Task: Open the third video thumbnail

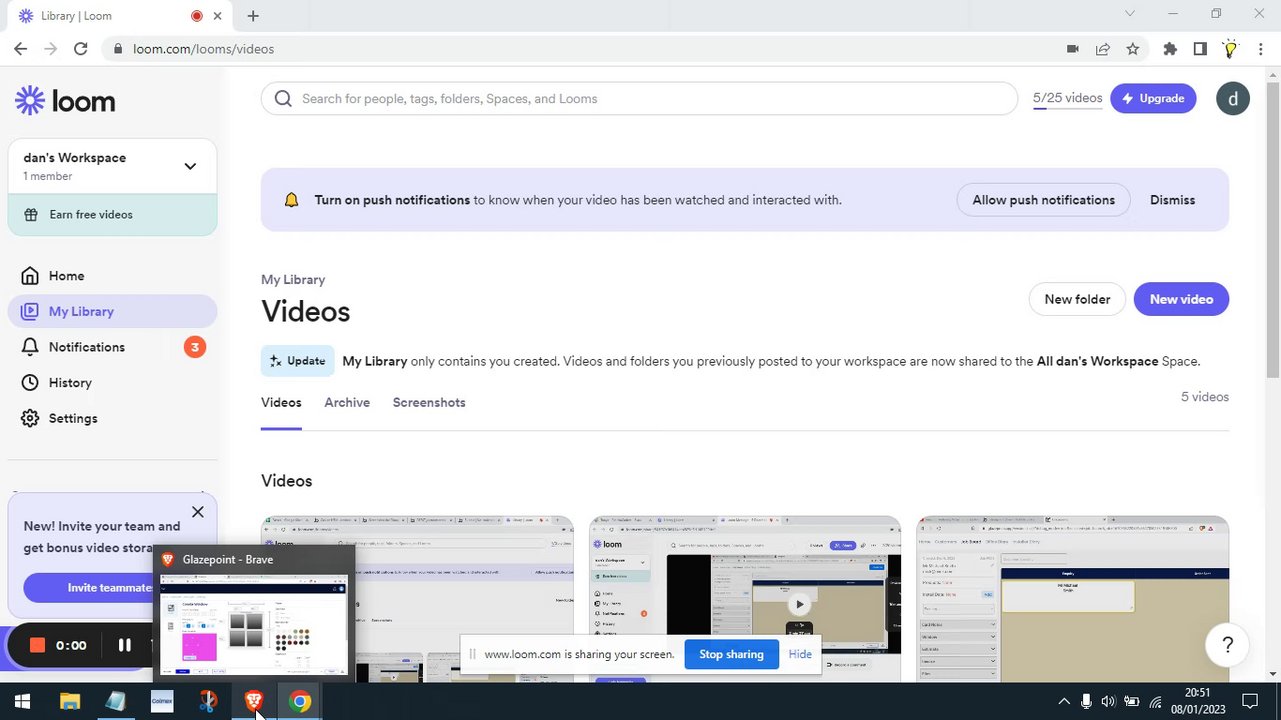Action: click(1073, 598)
